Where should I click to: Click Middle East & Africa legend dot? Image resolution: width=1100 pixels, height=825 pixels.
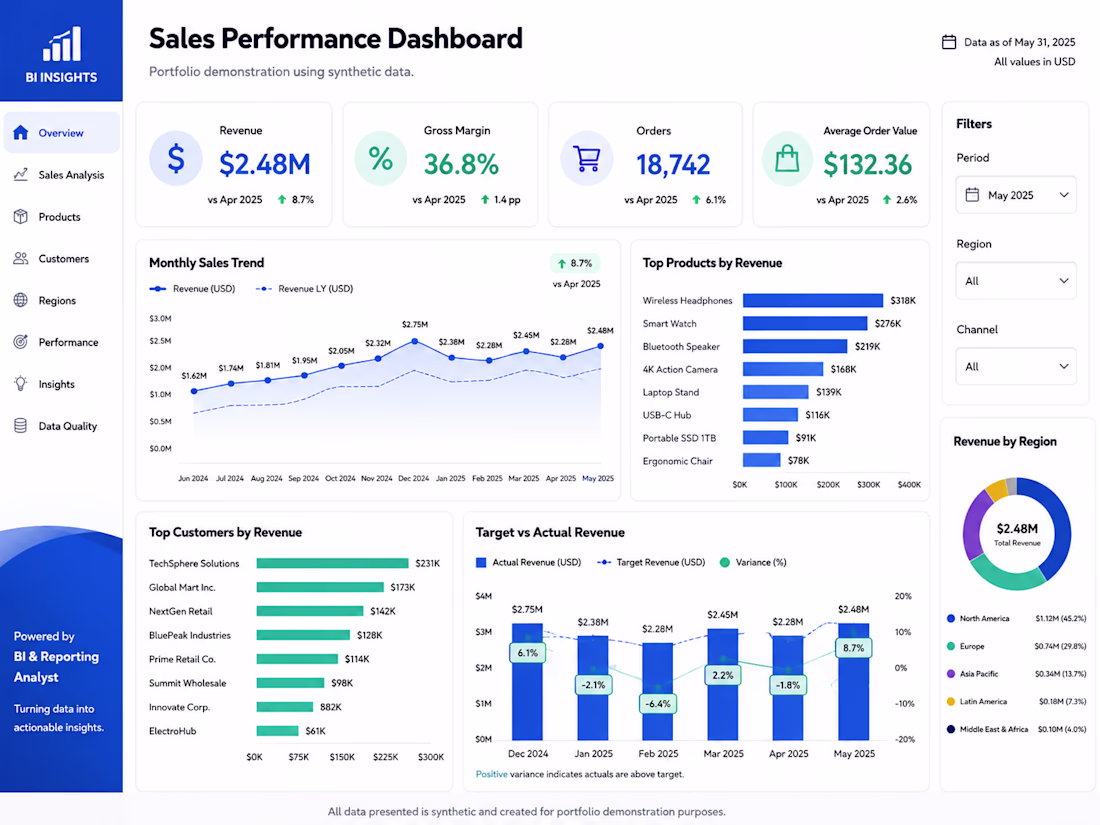pyautogui.click(x=951, y=730)
